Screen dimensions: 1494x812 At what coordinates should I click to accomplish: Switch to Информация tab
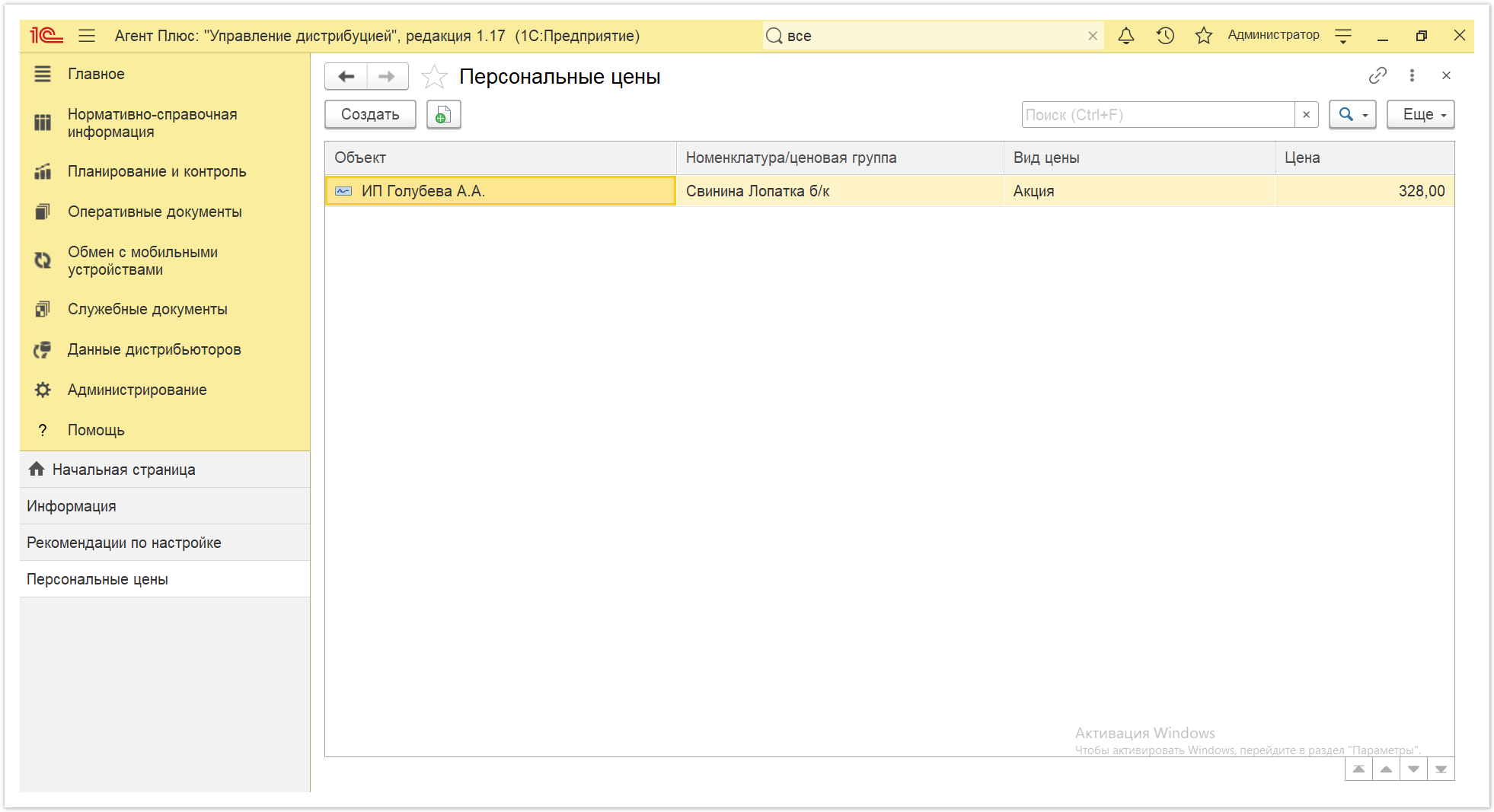(164, 506)
